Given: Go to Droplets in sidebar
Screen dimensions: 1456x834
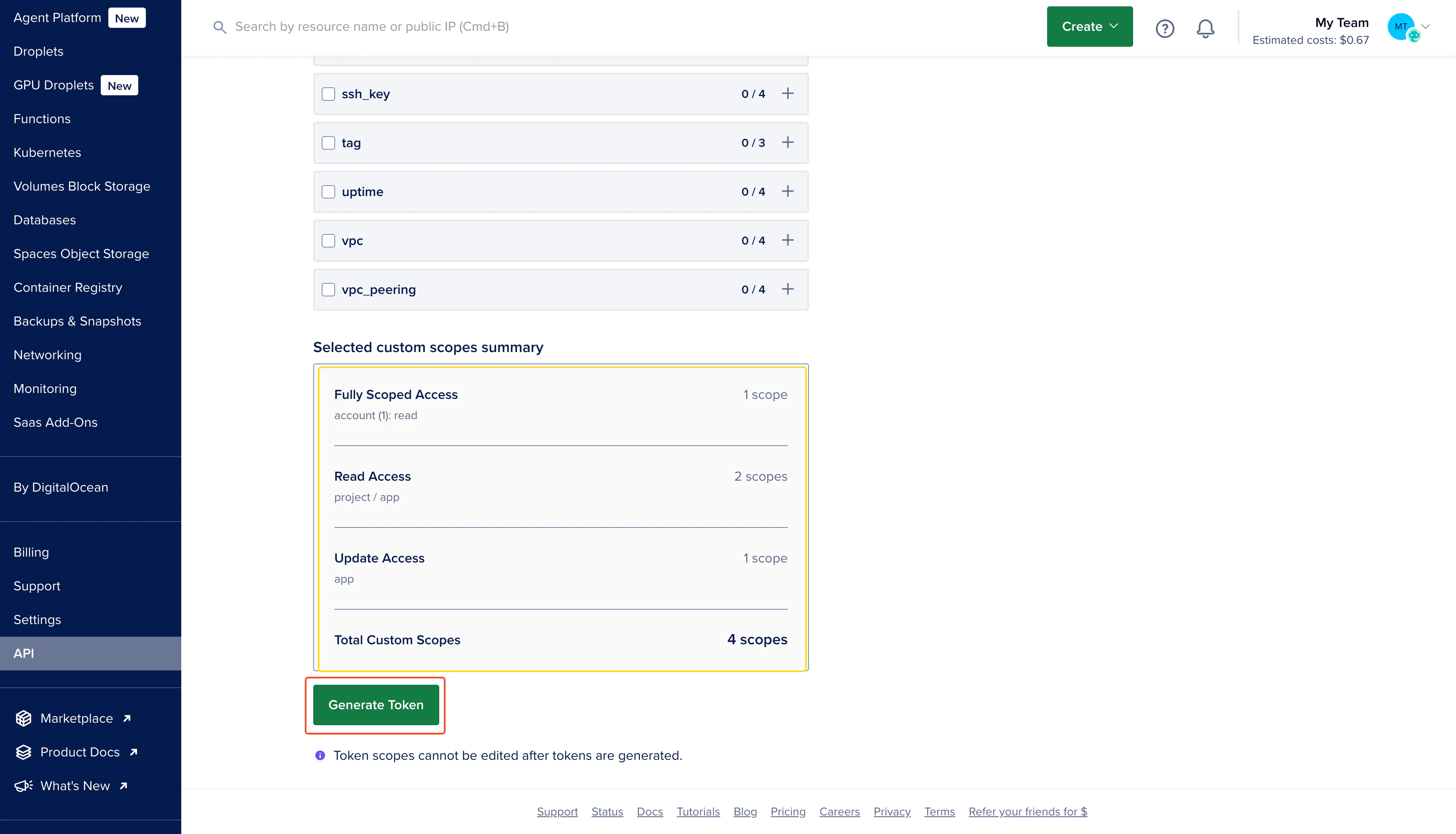Looking at the screenshot, I should point(38,51).
